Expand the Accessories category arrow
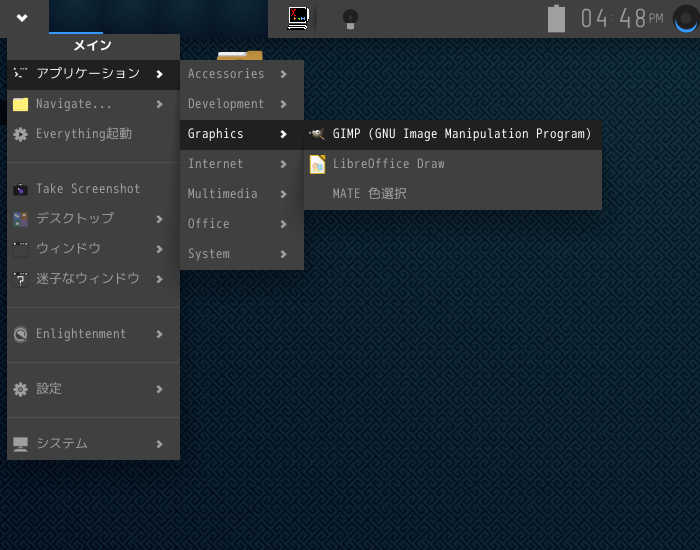 click(283, 74)
